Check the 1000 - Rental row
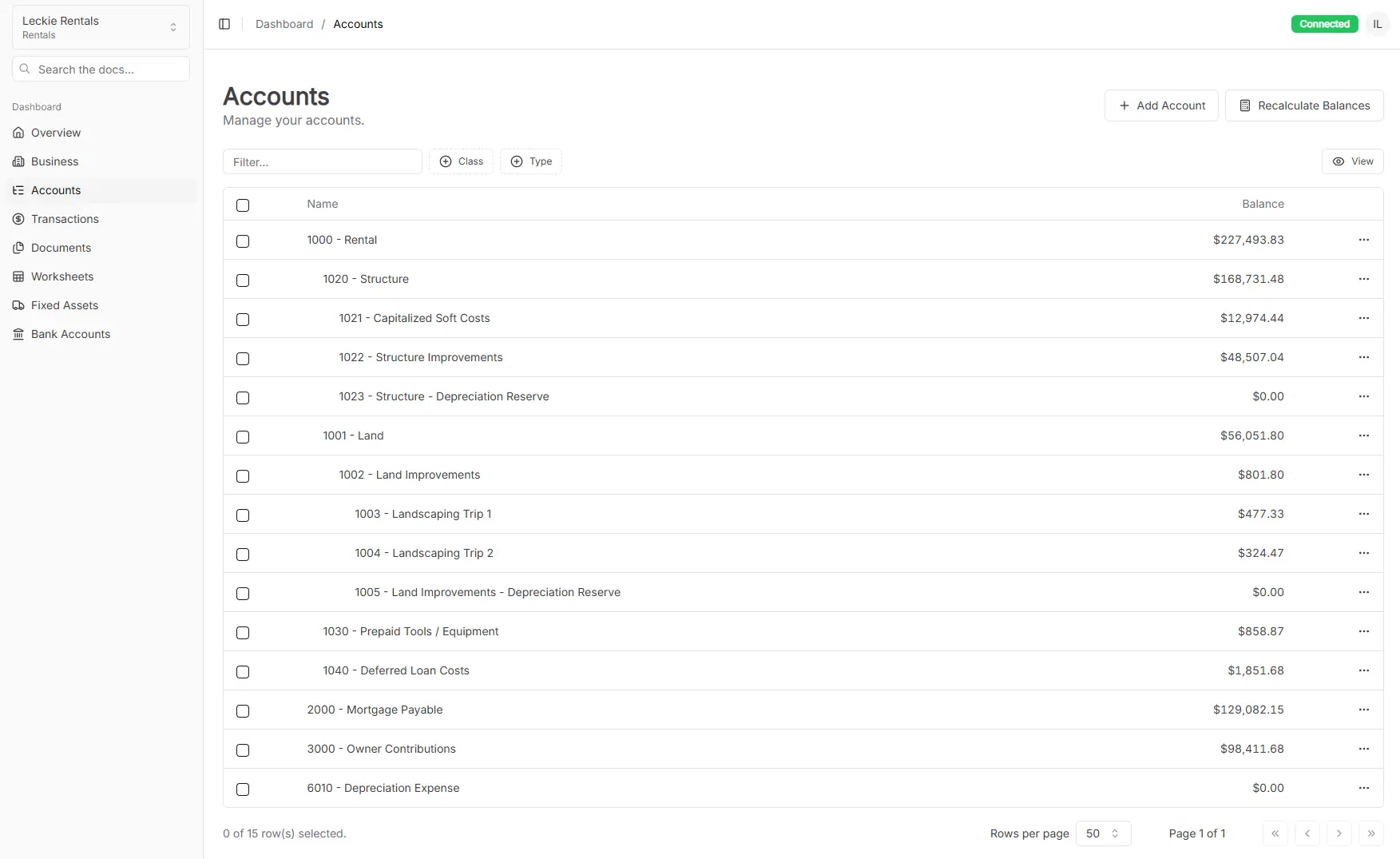Viewport: 1400px width, 859px height. pos(243,241)
